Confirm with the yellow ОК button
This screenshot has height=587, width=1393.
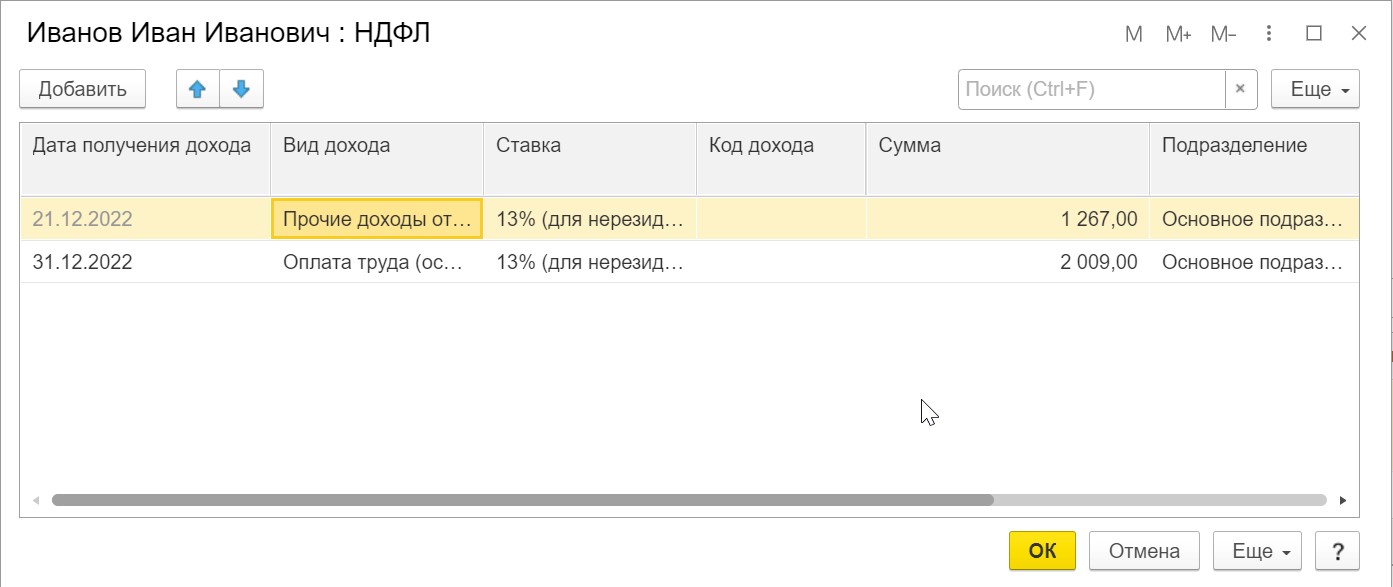[1042, 551]
